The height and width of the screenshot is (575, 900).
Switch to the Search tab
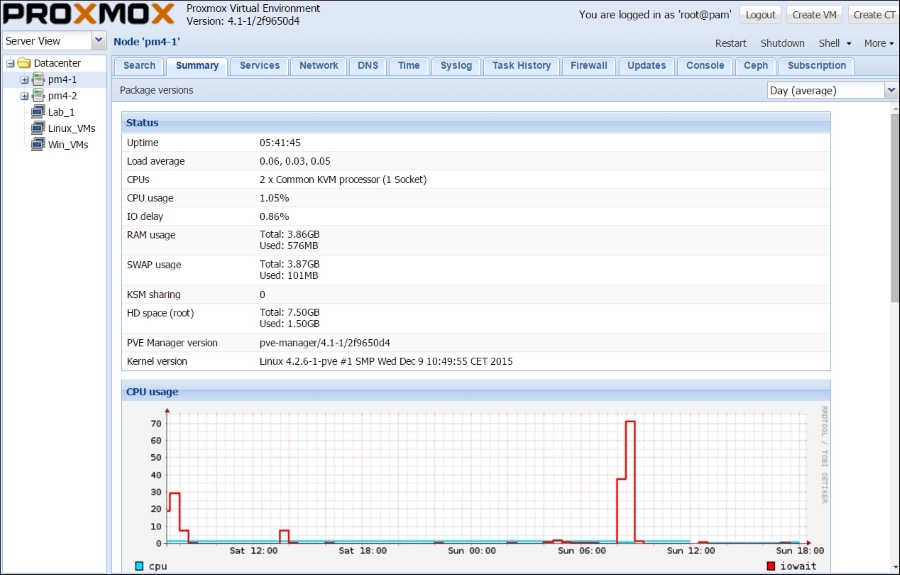point(139,66)
